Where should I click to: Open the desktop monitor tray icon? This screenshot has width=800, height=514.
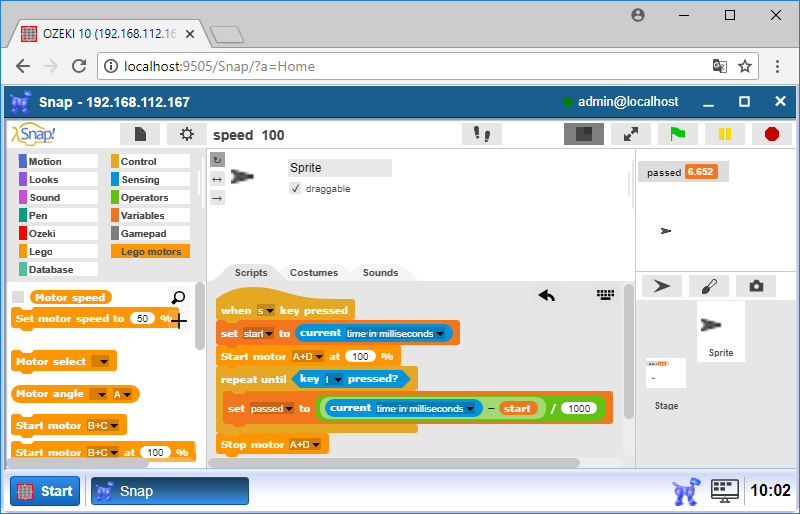point(724,491)
